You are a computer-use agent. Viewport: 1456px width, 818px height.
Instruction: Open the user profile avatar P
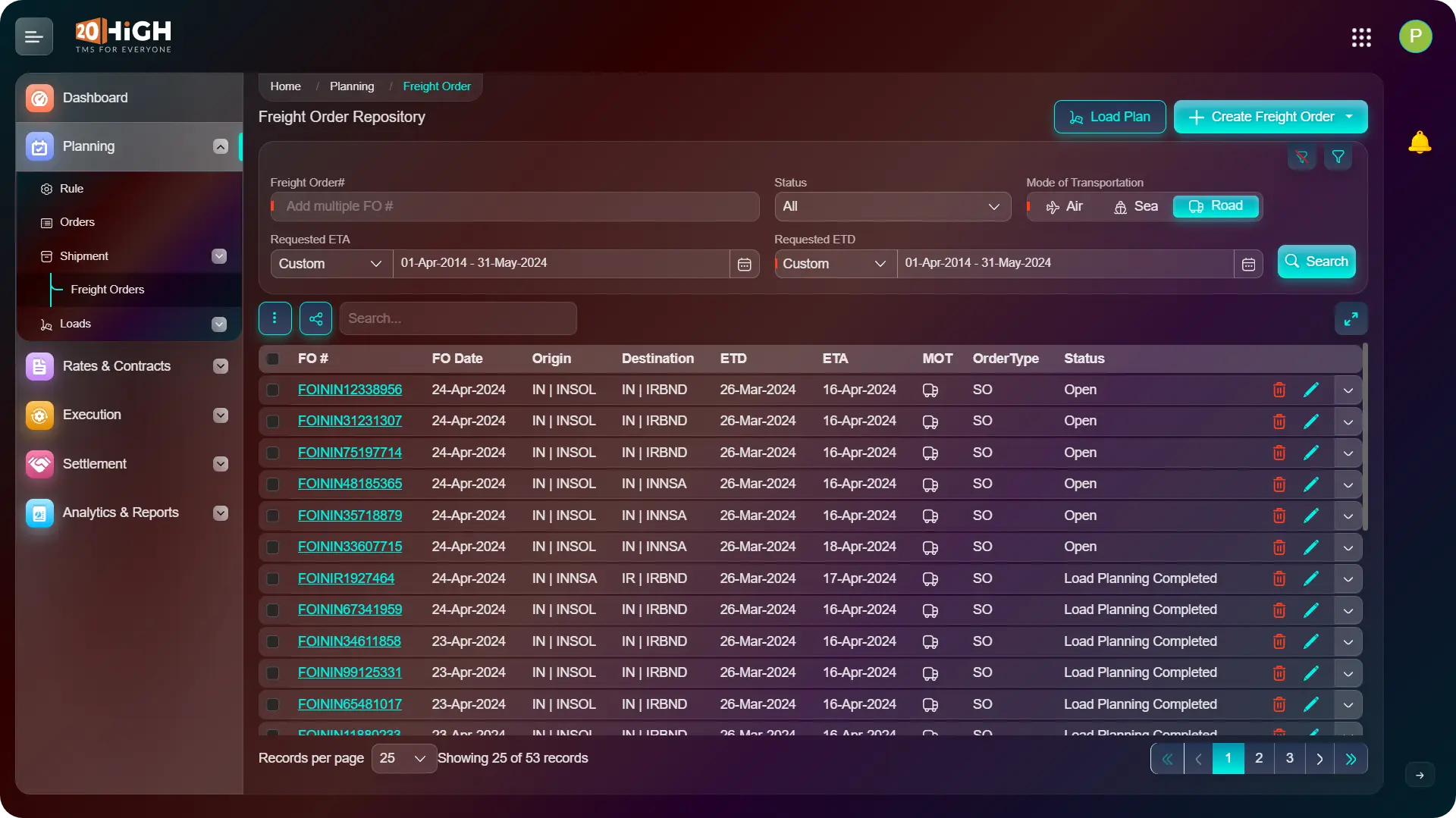(1415, 36)
